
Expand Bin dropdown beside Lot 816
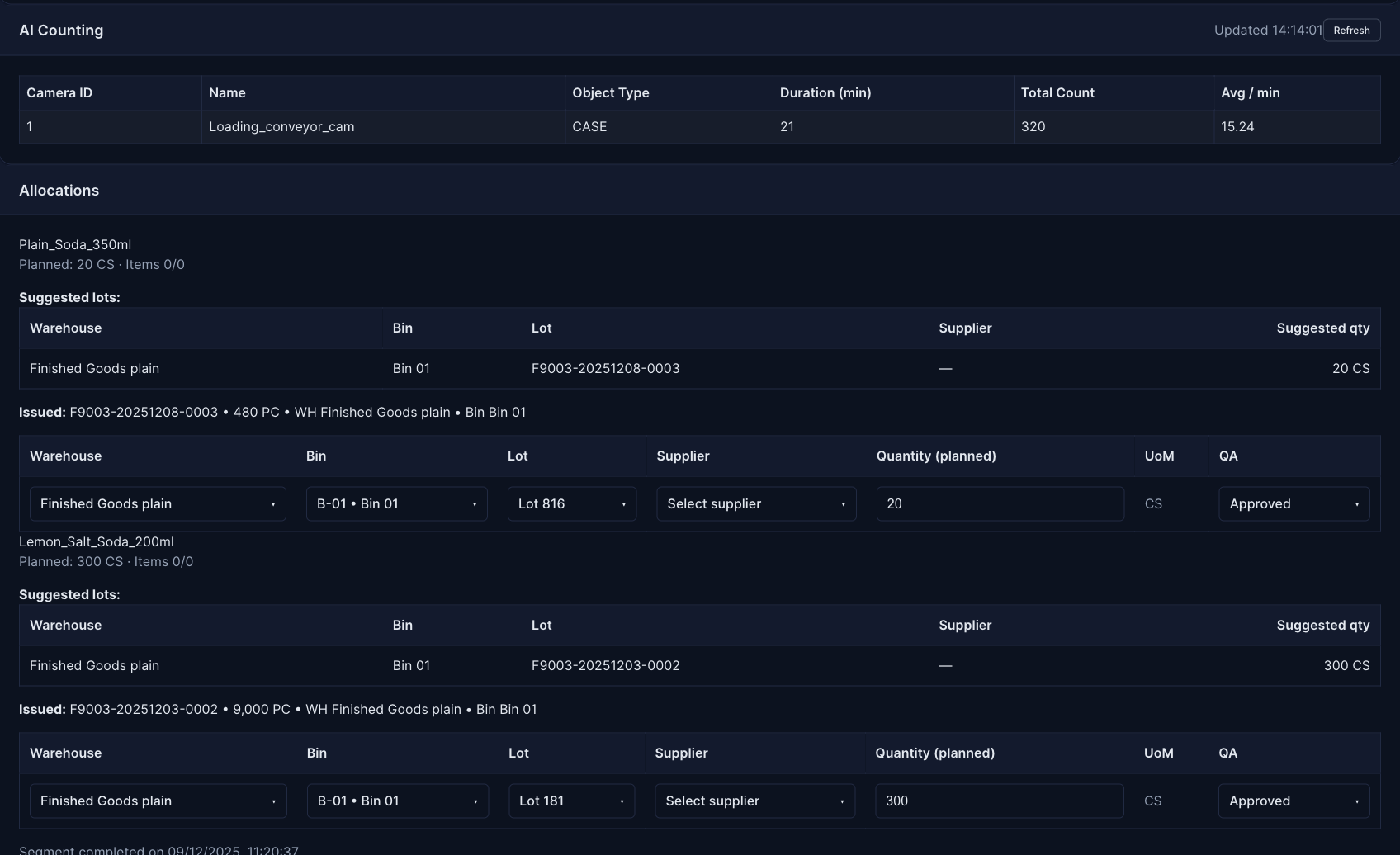pyautogui.click(x=396, y=504)
